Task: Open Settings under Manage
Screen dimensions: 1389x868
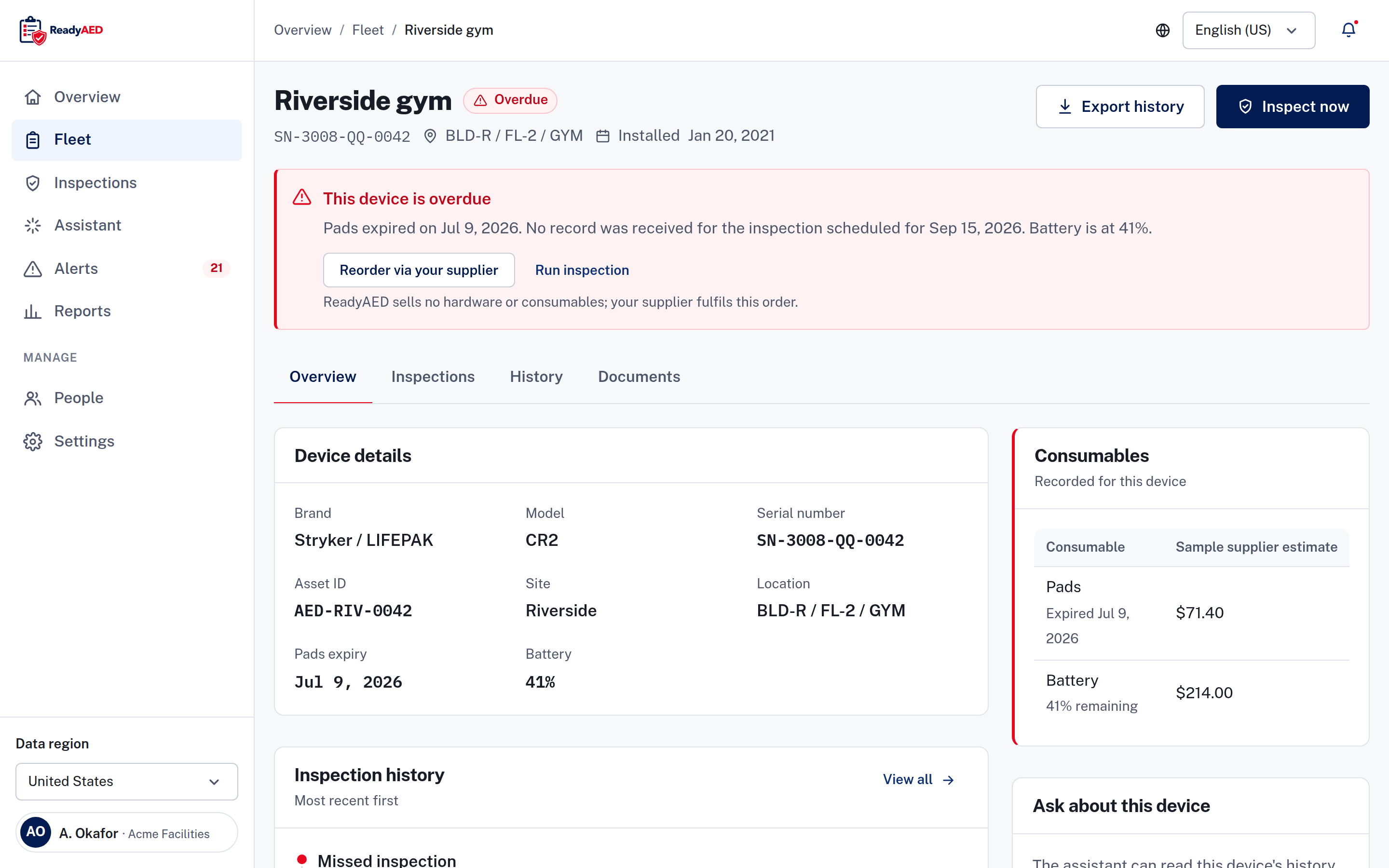Action: tap(127, 441)
